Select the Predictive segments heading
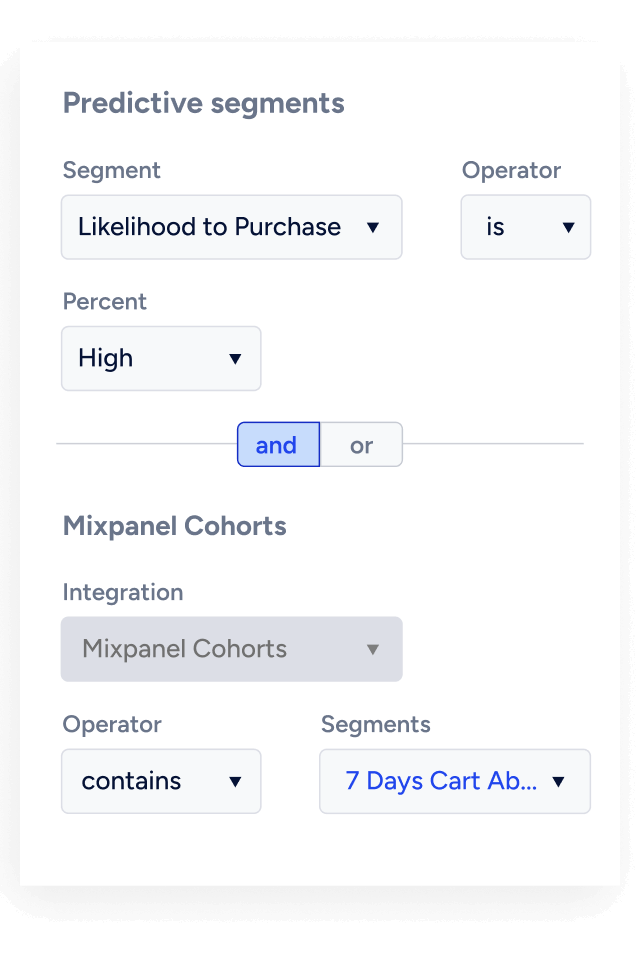The width and height of the screenshot is (640, 956). coord(203,103)
